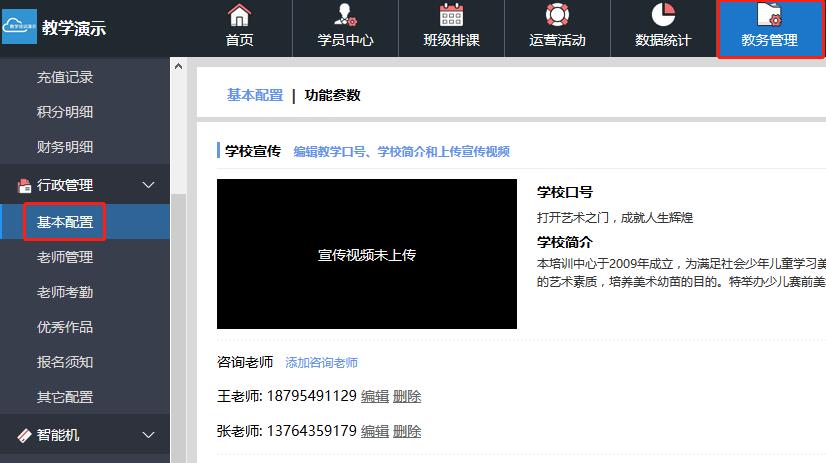Click the 数据统计 pie chart icon
The width and height of the screenshot is (826, 463).
point(663,16)
